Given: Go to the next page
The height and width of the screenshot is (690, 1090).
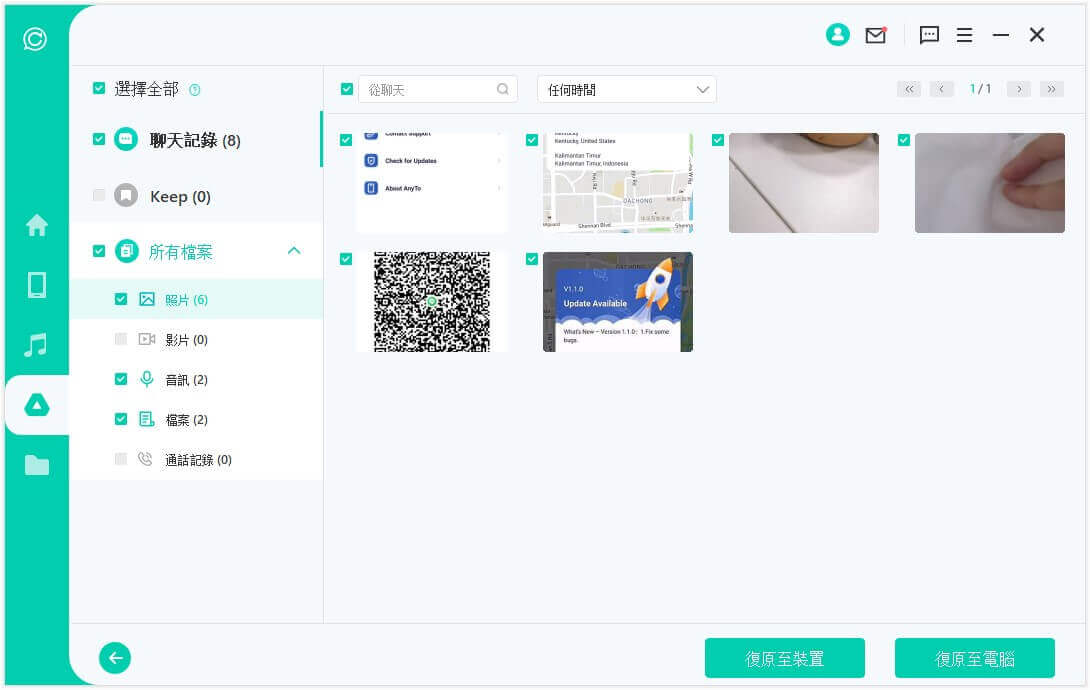Looking at the screenshot, I should coord(1019,89).
